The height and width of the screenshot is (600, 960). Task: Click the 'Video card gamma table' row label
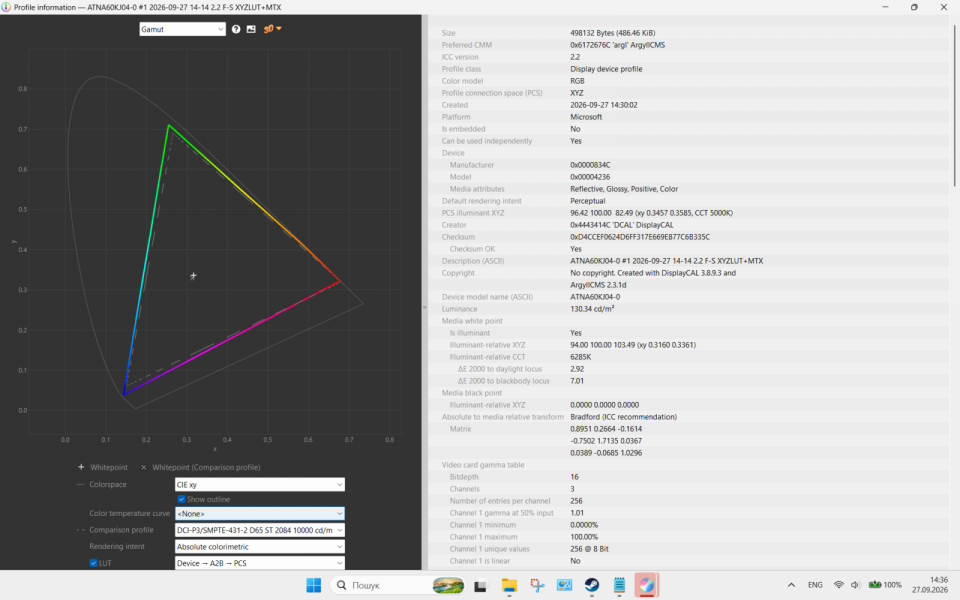pos(482,465)
